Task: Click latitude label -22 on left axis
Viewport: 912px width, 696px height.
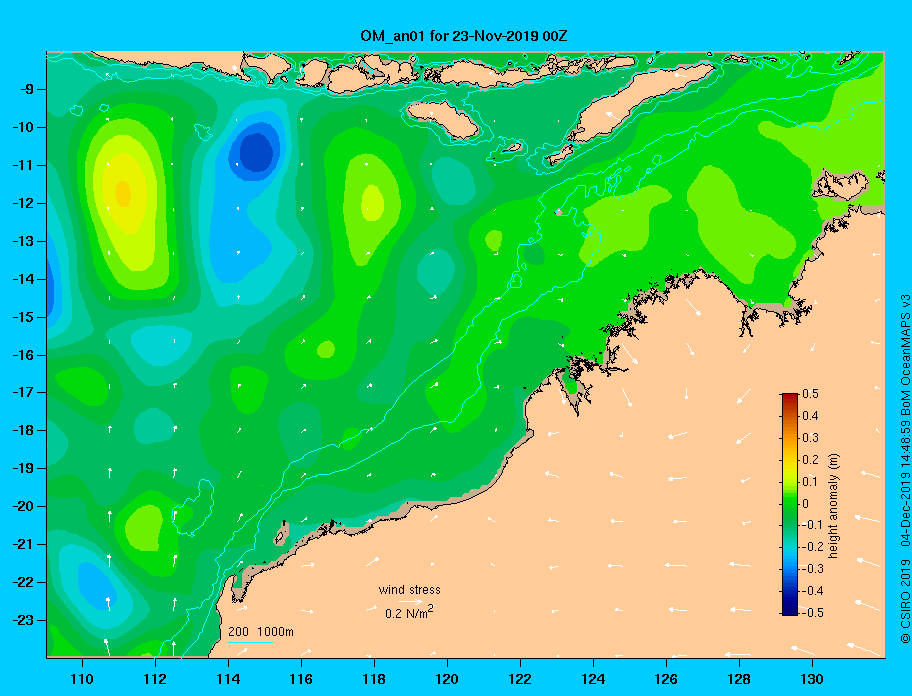Action: click(x=23, y=582)
